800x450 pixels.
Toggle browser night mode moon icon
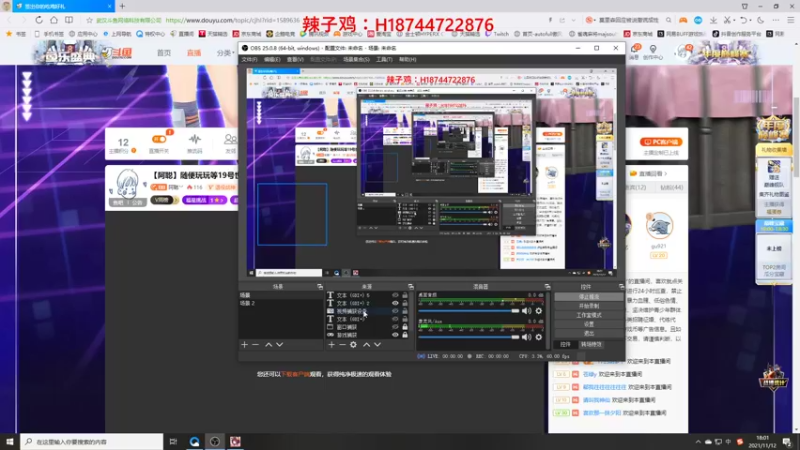[x=761, y=20]
